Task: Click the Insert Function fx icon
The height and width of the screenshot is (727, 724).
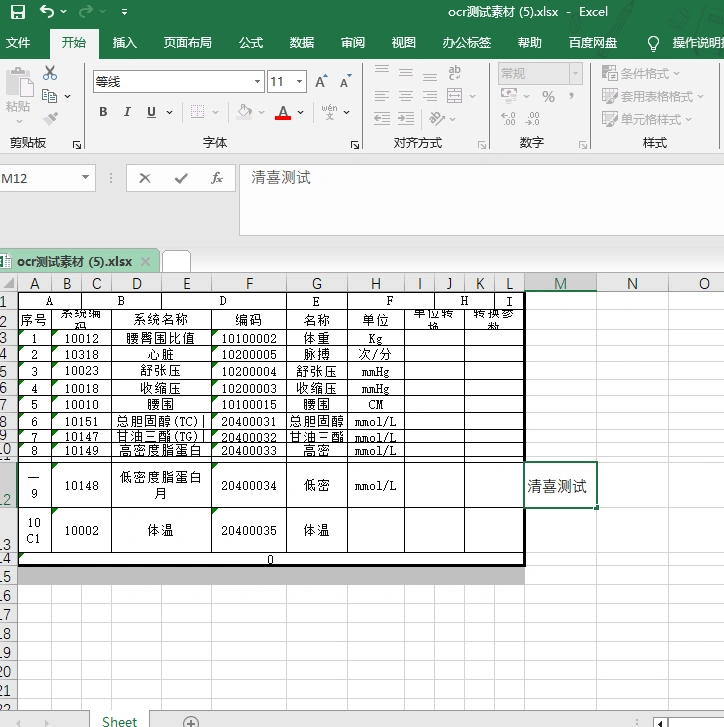Action: 217,178
